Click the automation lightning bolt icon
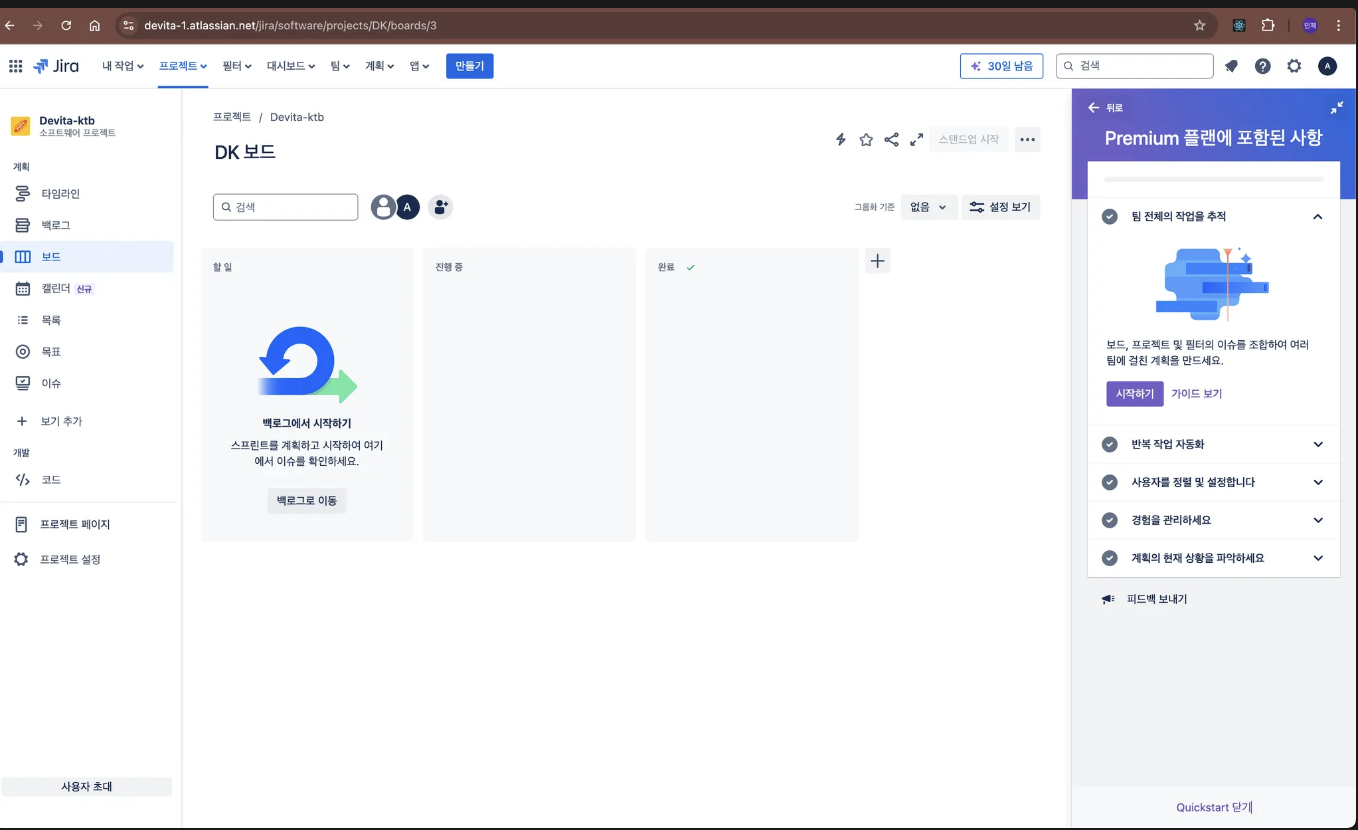Screen dimensions: 1358x830 click(x=841, y=140)
